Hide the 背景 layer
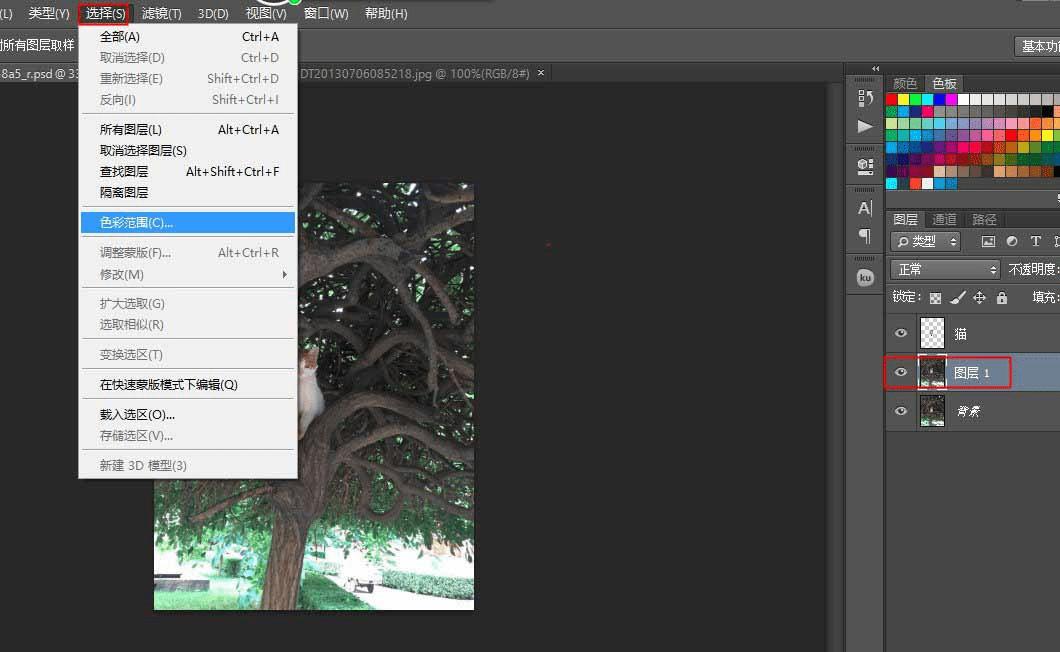Screen dimensions: 1060x652 click(900, 411)
